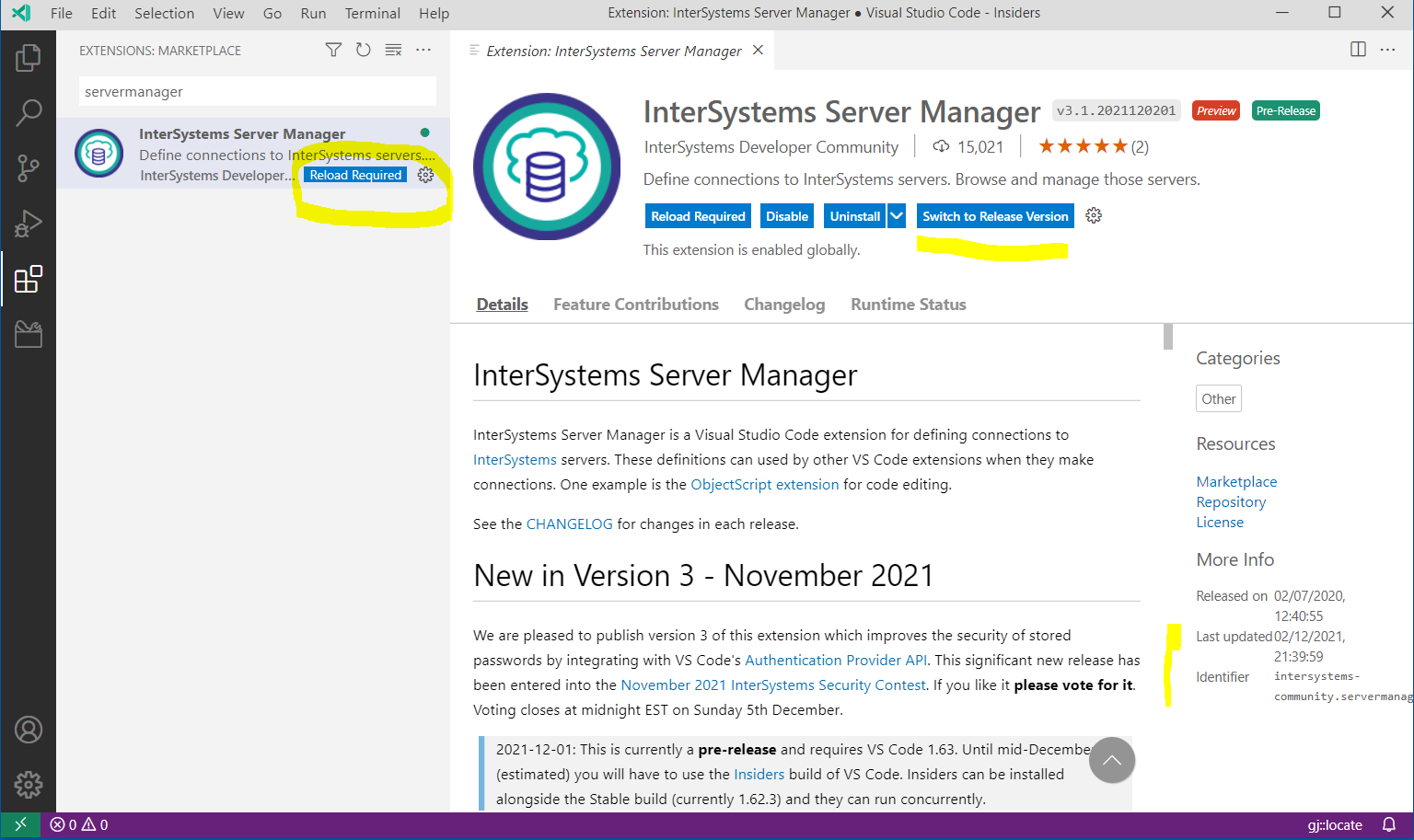1414x840 pixels.
Task: Open the Help menu
Action: [x=434, y=13]
